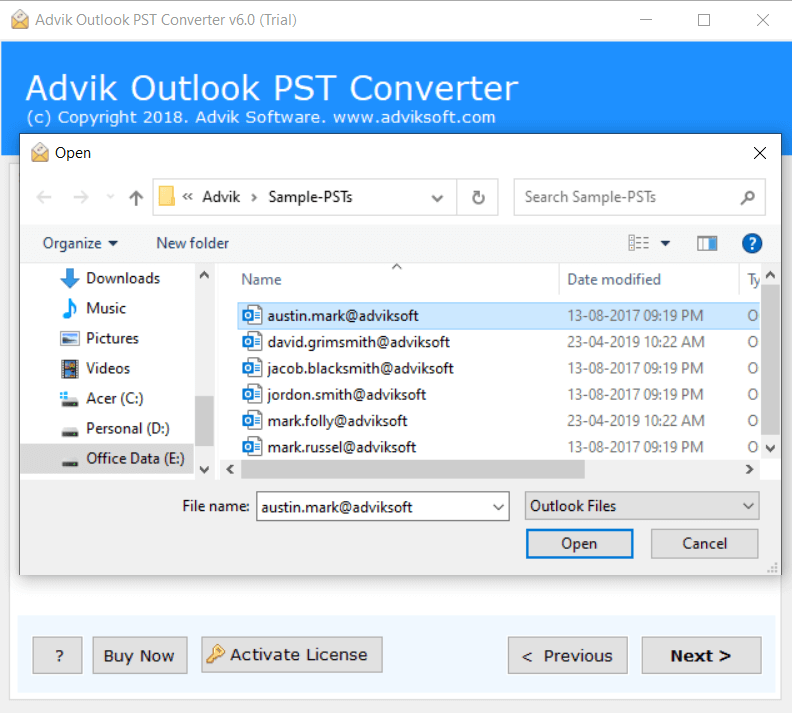Image resolution: width=792 pixels, height=713 pixels.
Task: Click file list scroll down arrow
Action: 770,448
